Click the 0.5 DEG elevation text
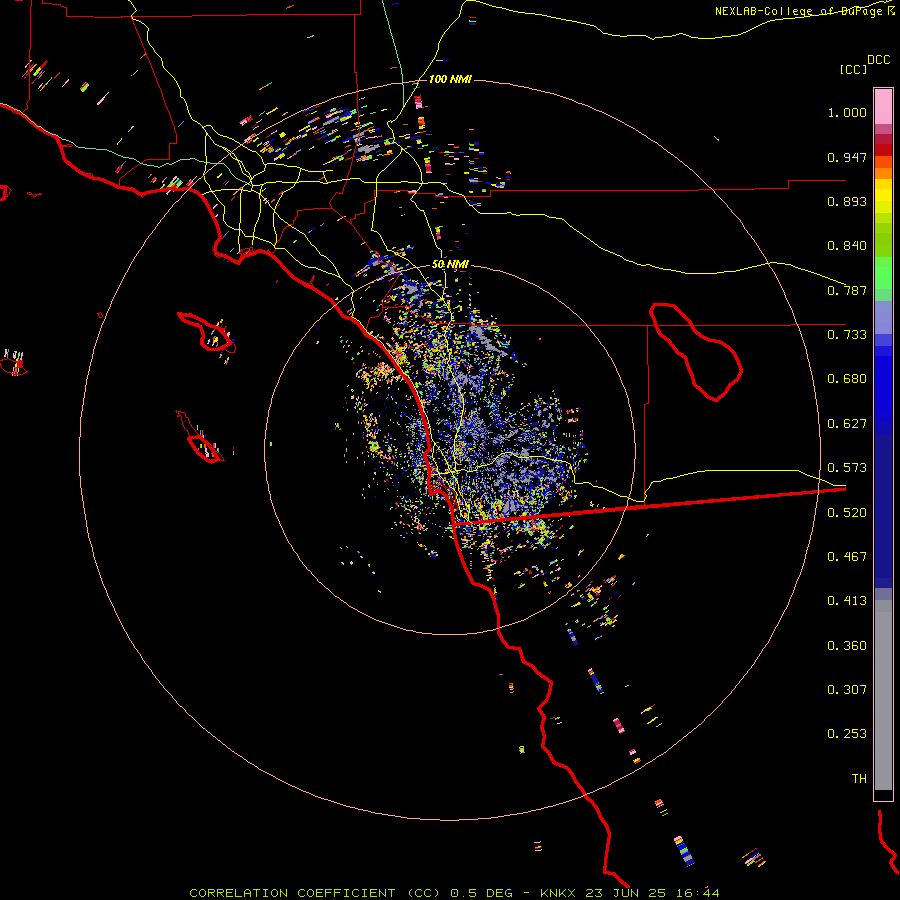This screenshot has width=900, height=900. (481, 893)
